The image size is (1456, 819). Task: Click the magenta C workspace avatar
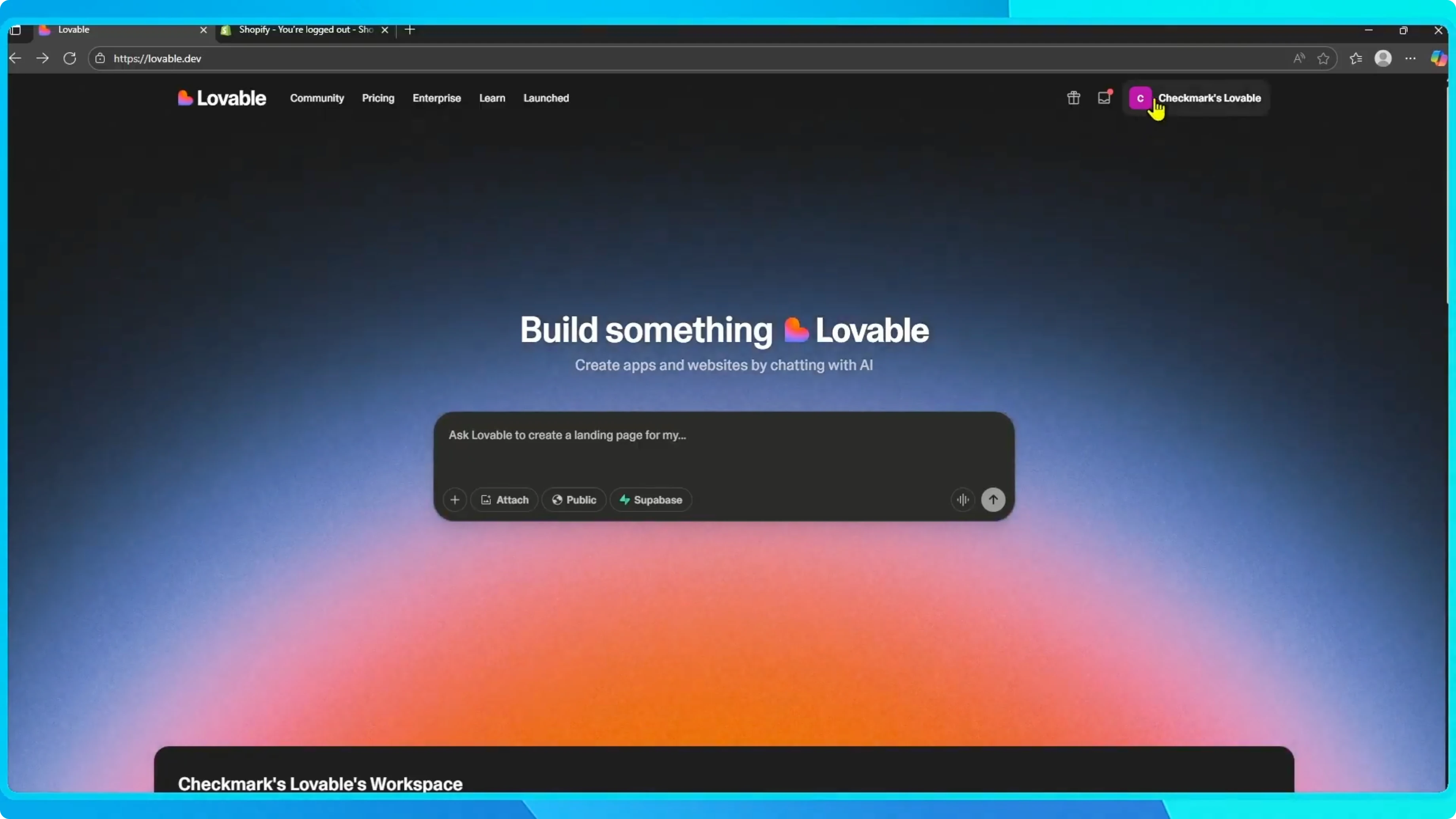click(1140, 98)
